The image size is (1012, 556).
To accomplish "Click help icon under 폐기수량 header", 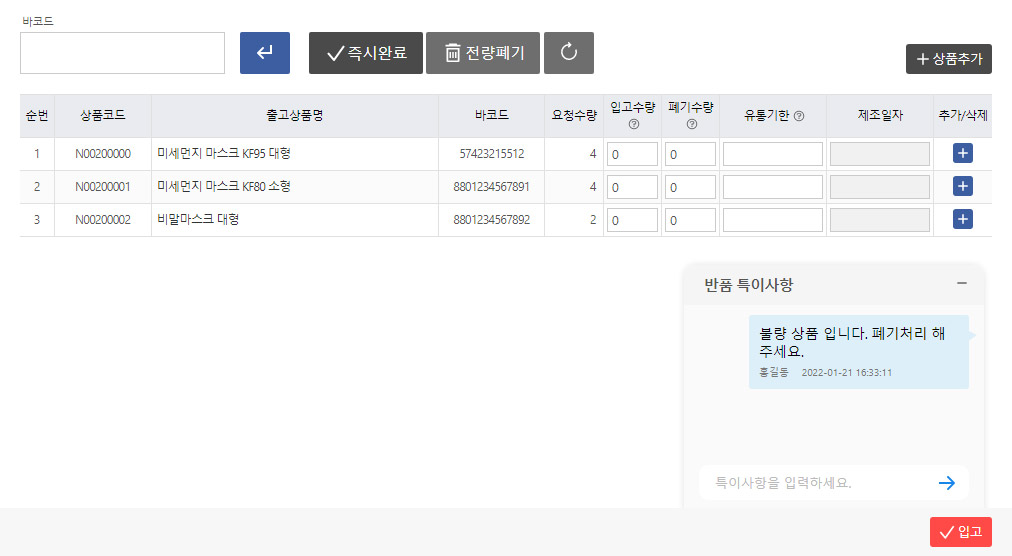I will tap(690, 125).
